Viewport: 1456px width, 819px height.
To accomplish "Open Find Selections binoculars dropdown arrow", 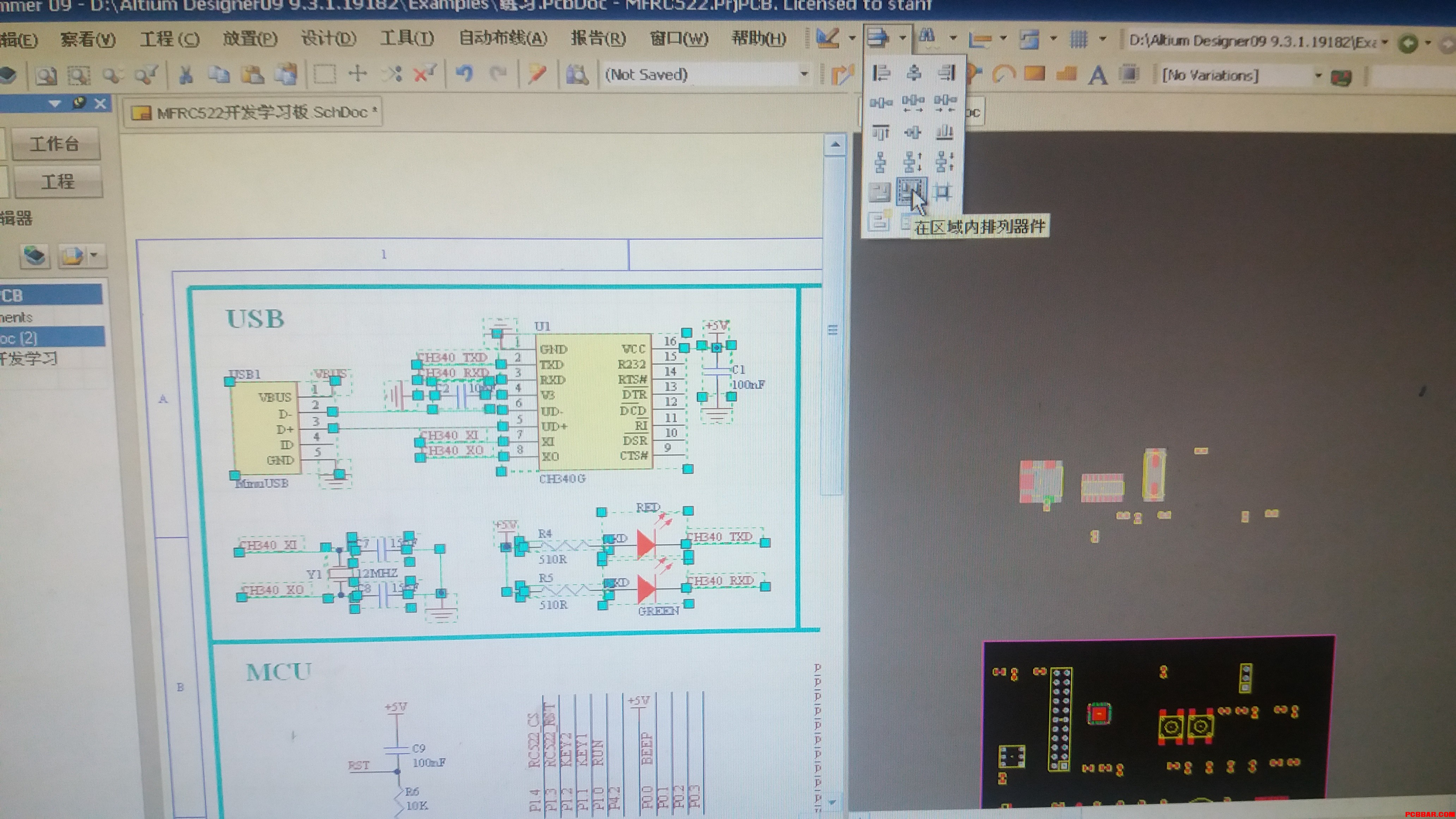I will [953, 38].
